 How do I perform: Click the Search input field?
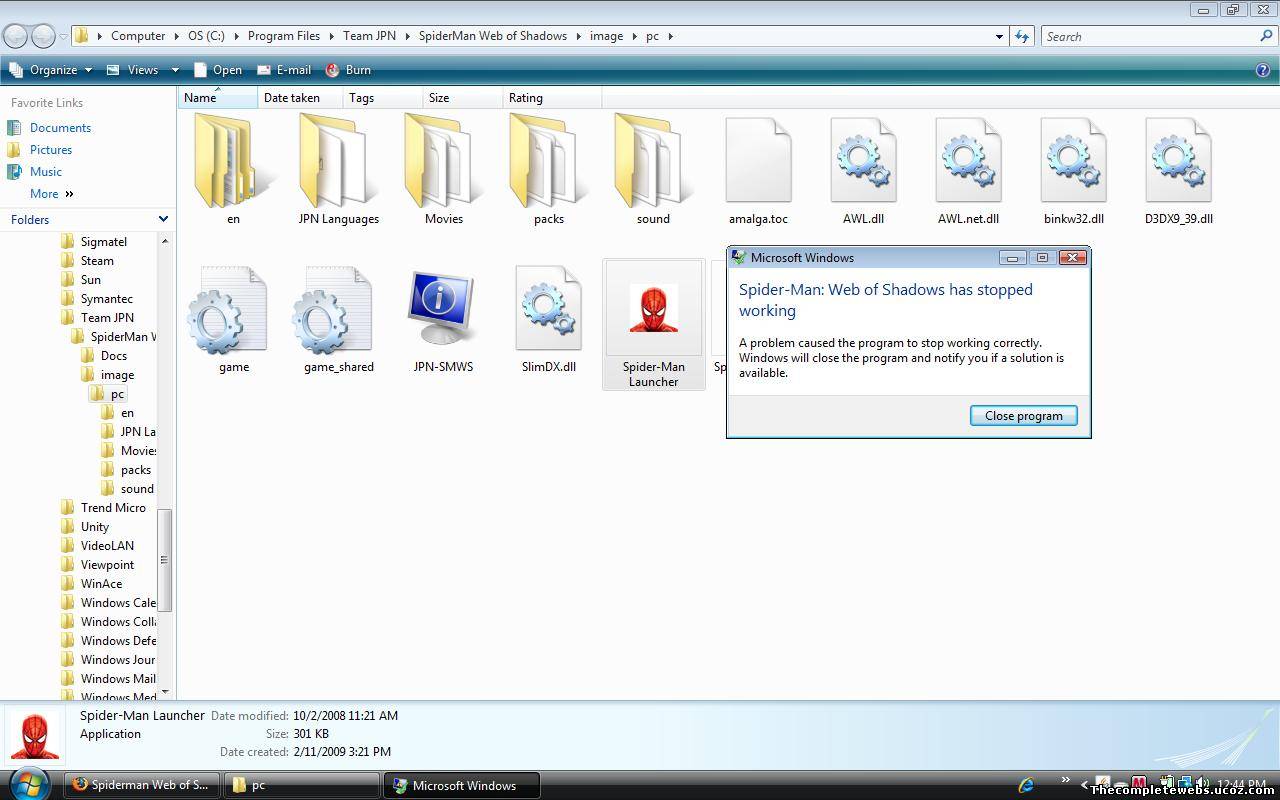tap(1150, 36)
